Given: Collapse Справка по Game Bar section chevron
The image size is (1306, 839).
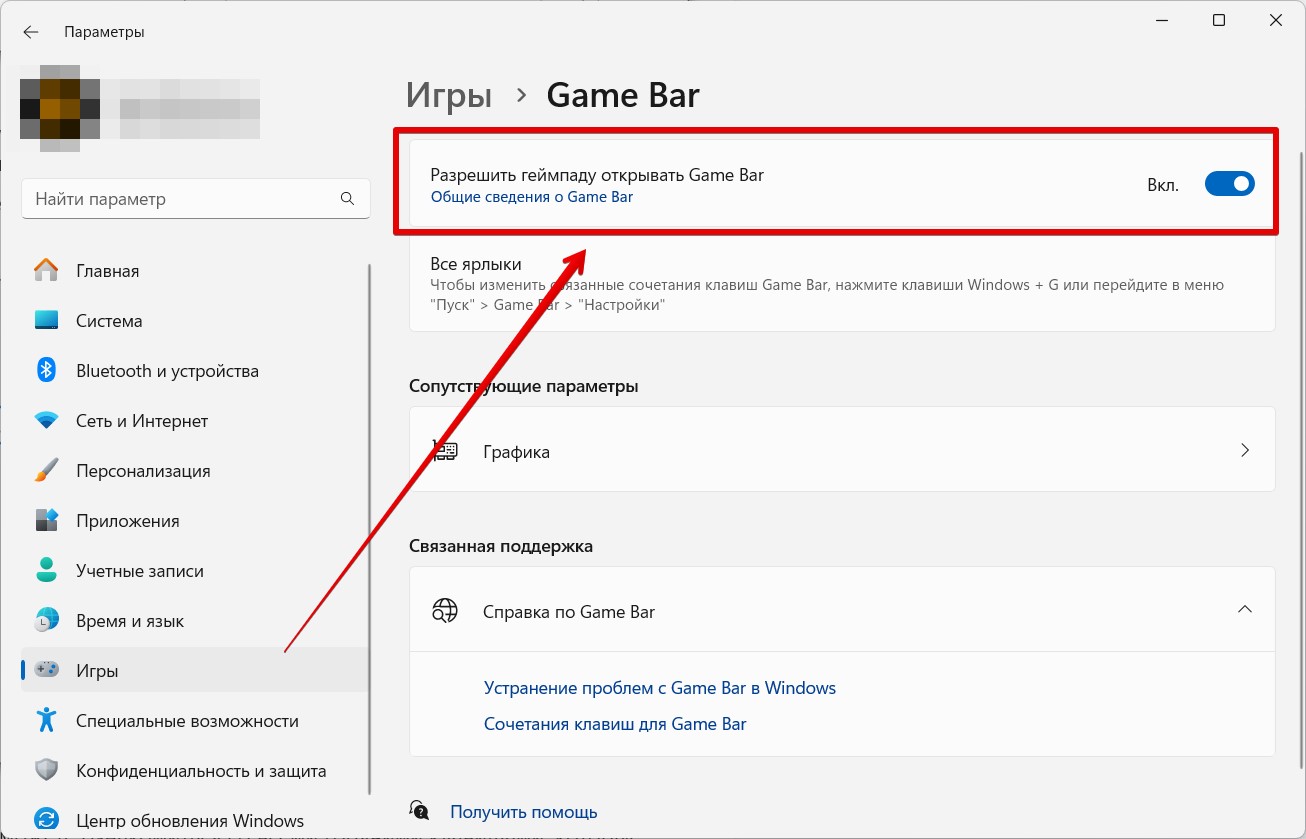Looking at the screenshot, I should pyautogui.click(x=1245, y=610).
